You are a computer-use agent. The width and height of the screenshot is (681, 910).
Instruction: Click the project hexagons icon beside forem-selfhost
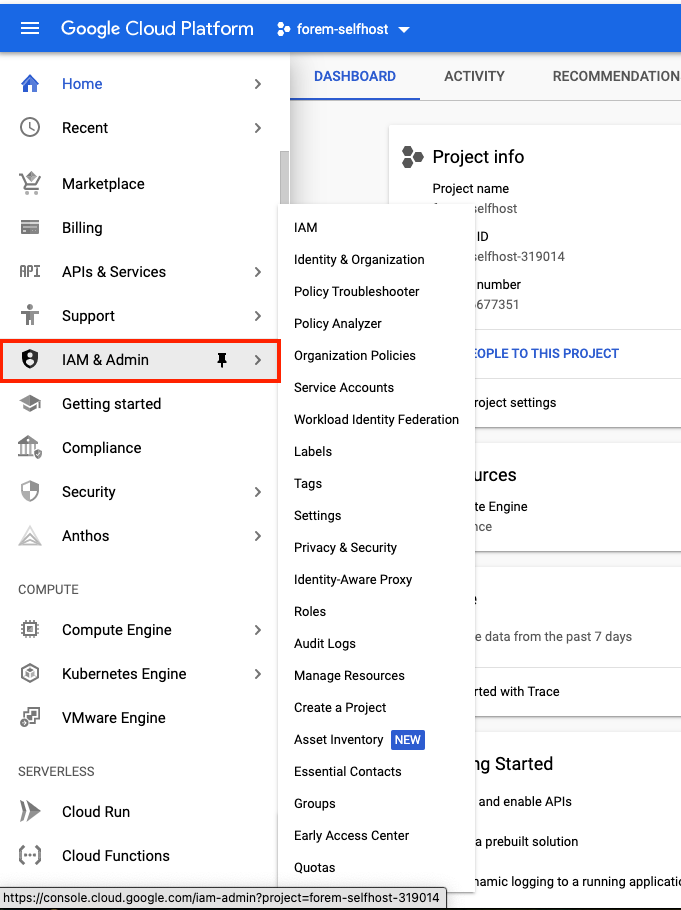[x=283, y=29]
